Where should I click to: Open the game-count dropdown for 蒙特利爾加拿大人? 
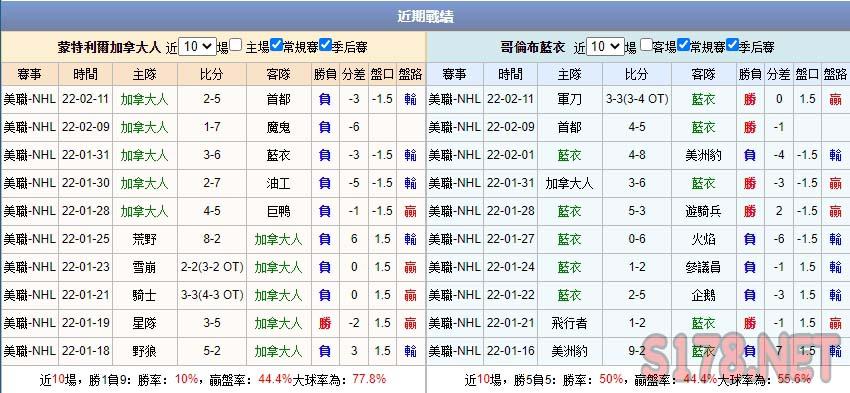click(x=197, y=47)
